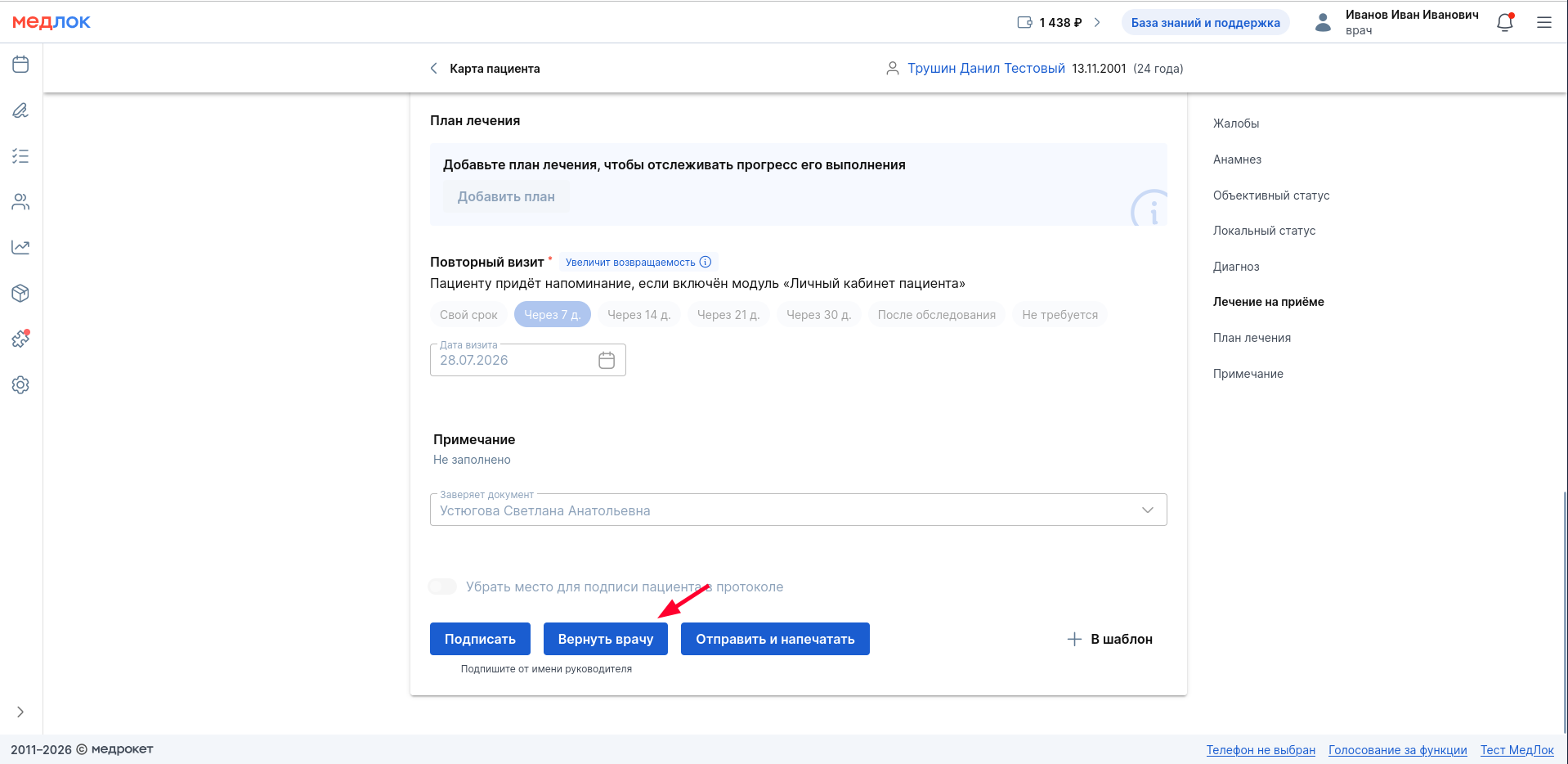The width and height of the screenshot is (1568, 764).
Task: Jump to План лечения nav item
Action: click(1252, 338)
